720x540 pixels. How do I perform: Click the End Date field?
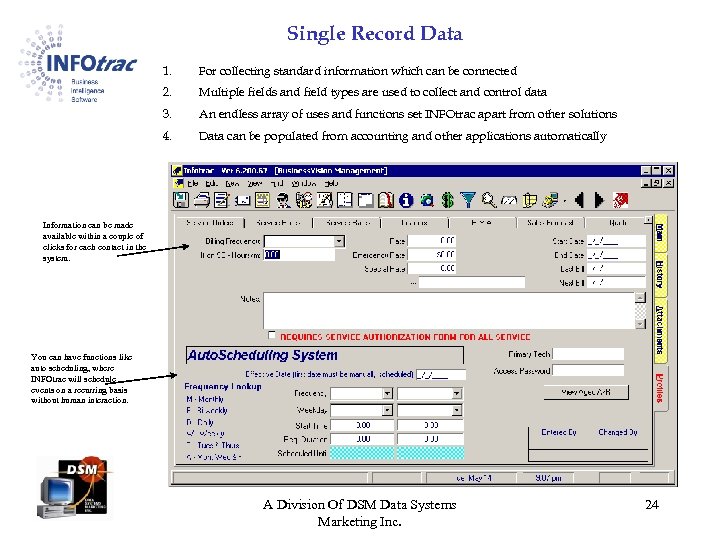coord(616,255)
